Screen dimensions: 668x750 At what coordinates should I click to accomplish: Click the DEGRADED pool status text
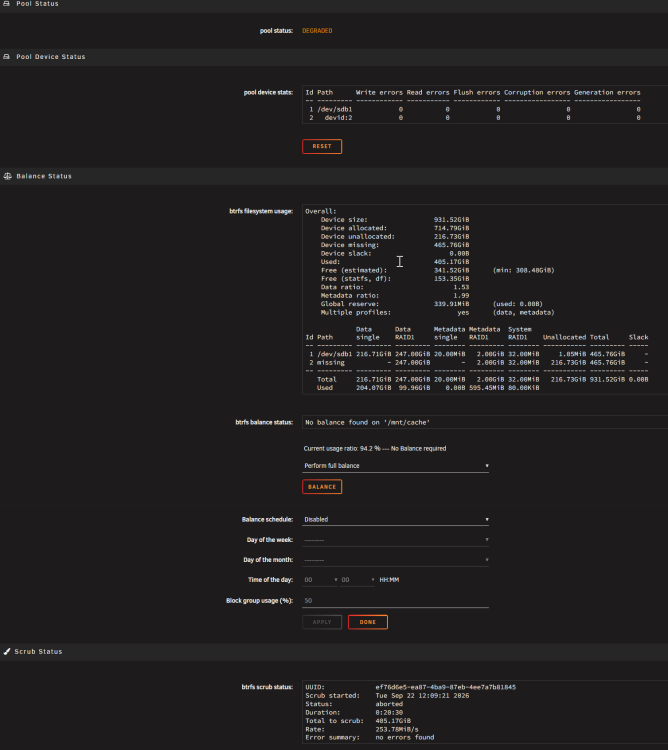pos(317,31)
